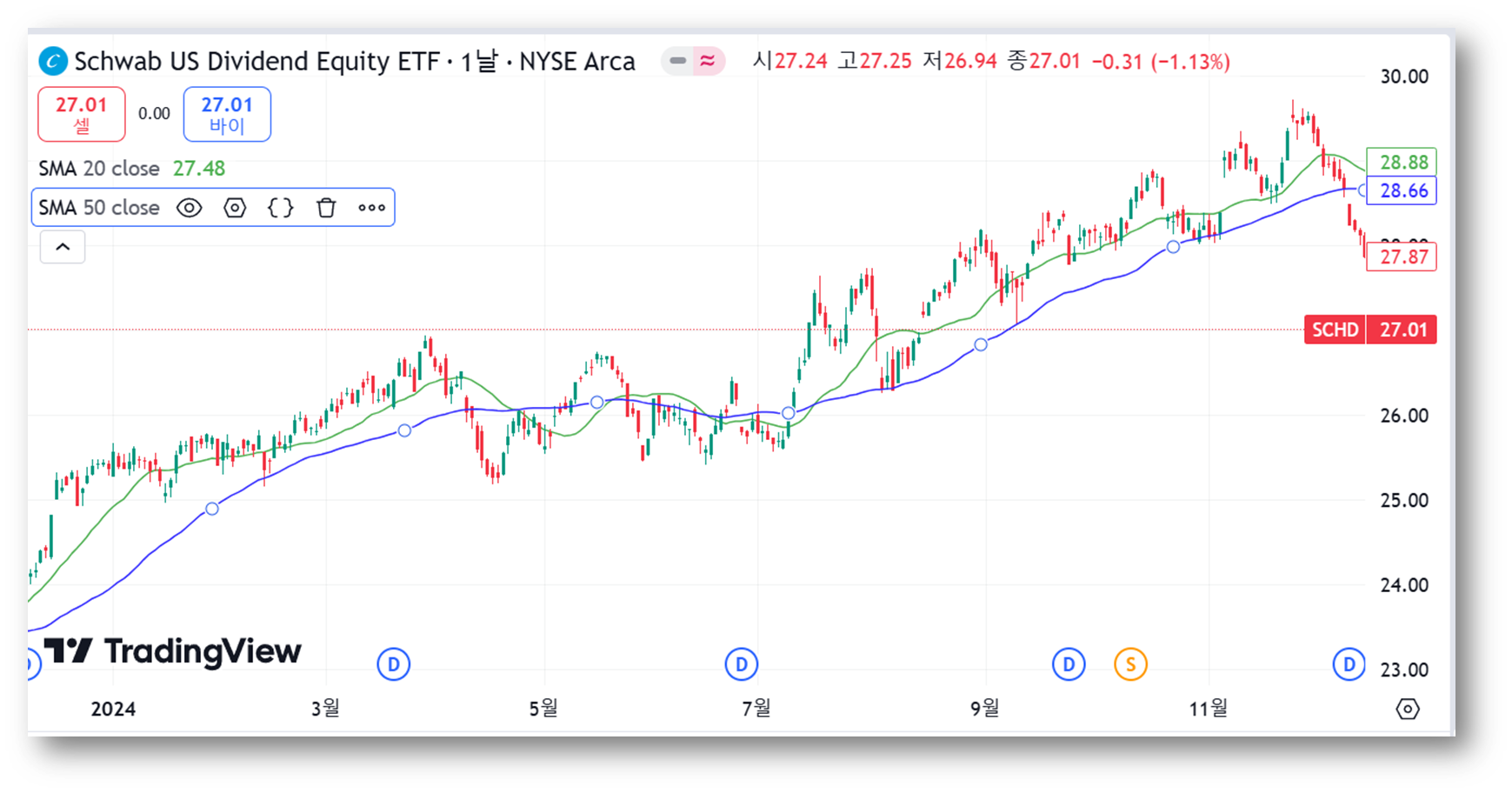Remove SMA 50 with the trash icon
This screenshot has height=793, width=1512.
326,208
